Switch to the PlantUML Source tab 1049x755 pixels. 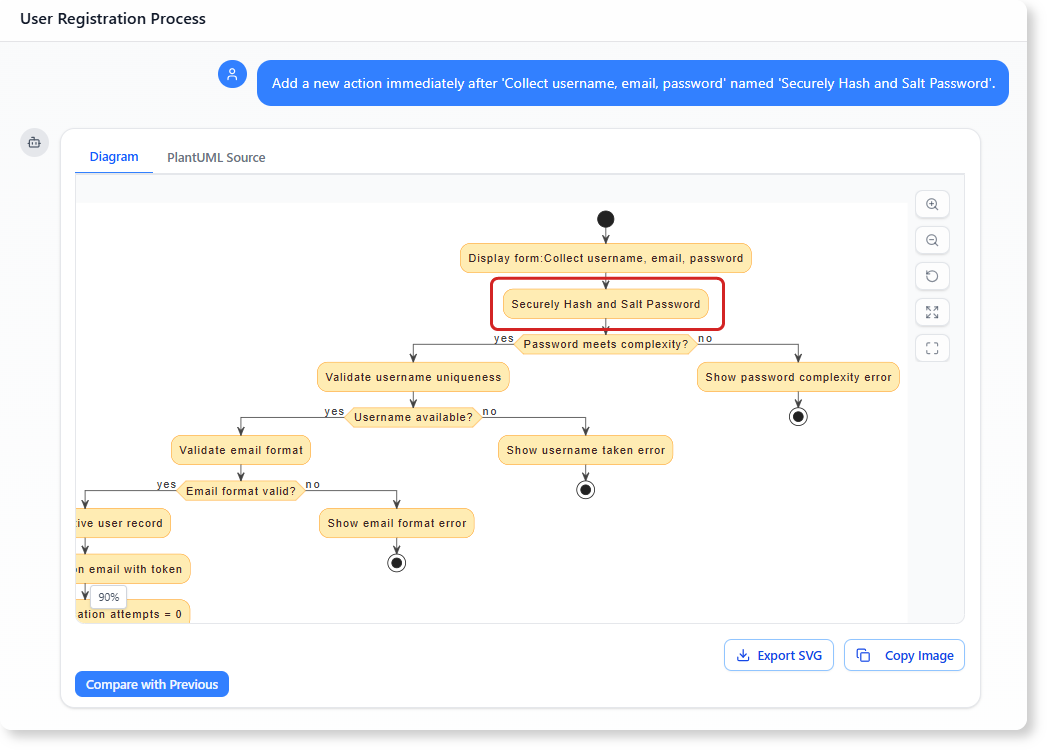[216, 157]
